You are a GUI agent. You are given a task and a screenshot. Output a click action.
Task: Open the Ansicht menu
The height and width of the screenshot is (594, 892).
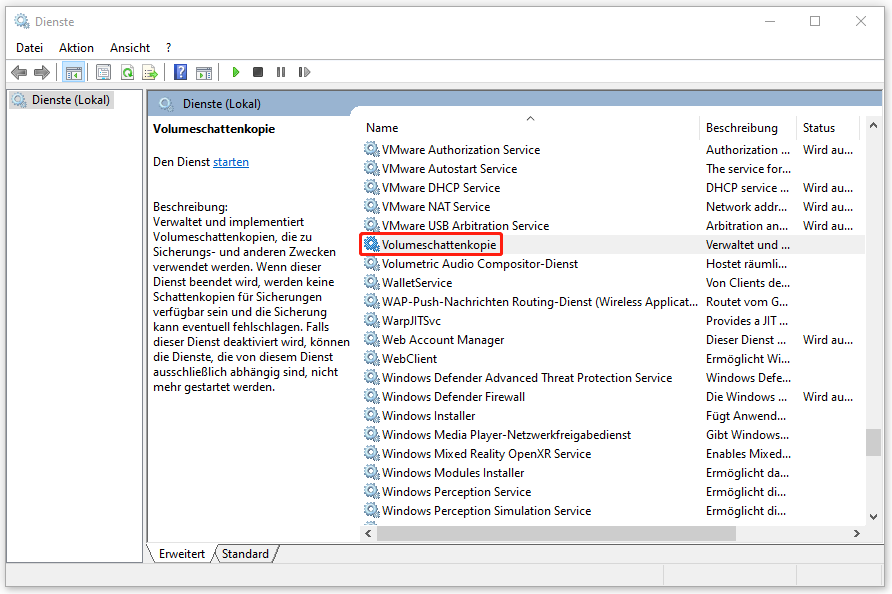pyautogui.click(x=130, y=48)
